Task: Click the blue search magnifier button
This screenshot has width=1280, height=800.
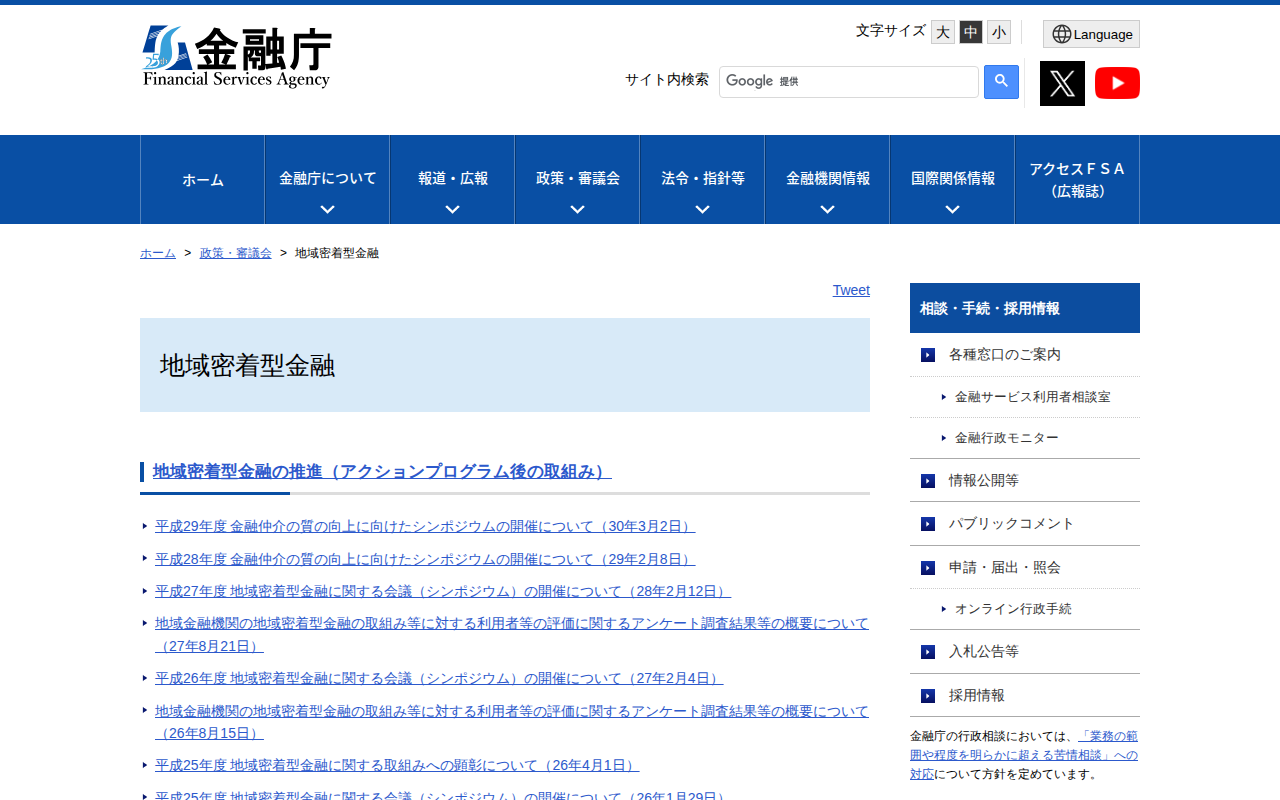Action: pyautogui.click(x=1001, y=82)
